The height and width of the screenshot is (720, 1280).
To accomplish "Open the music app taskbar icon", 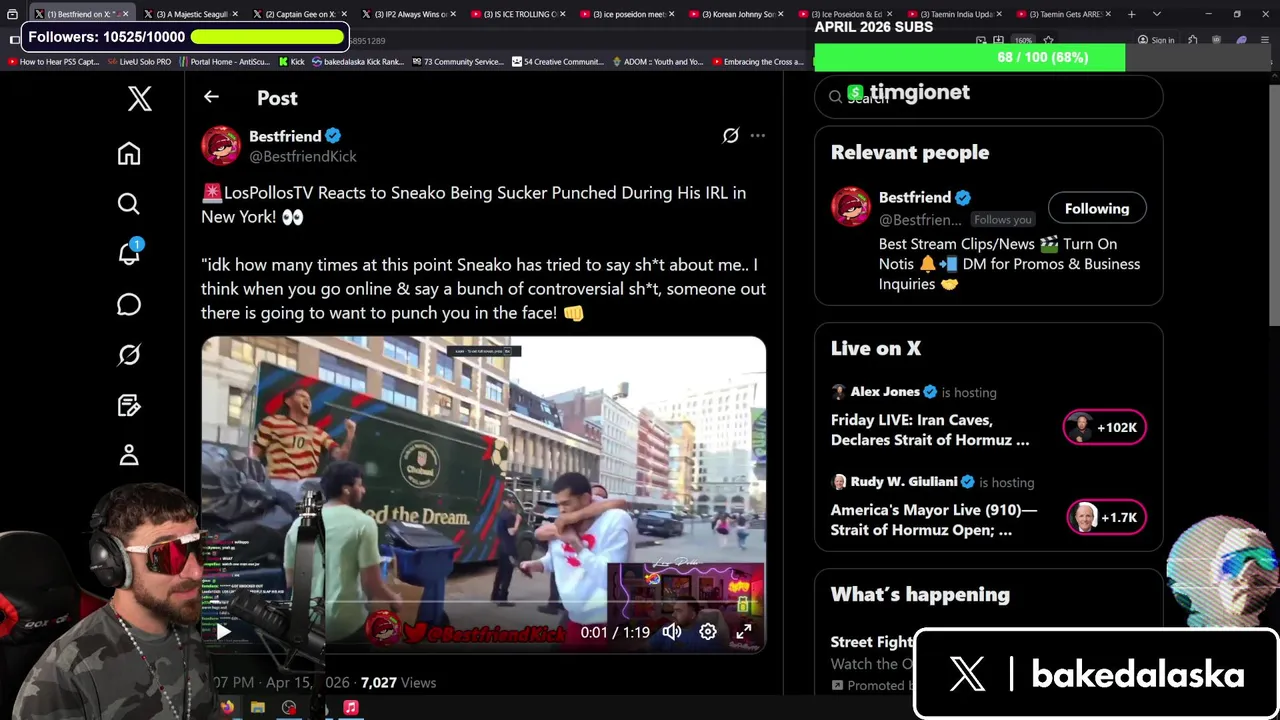I will tap(351, 708).
